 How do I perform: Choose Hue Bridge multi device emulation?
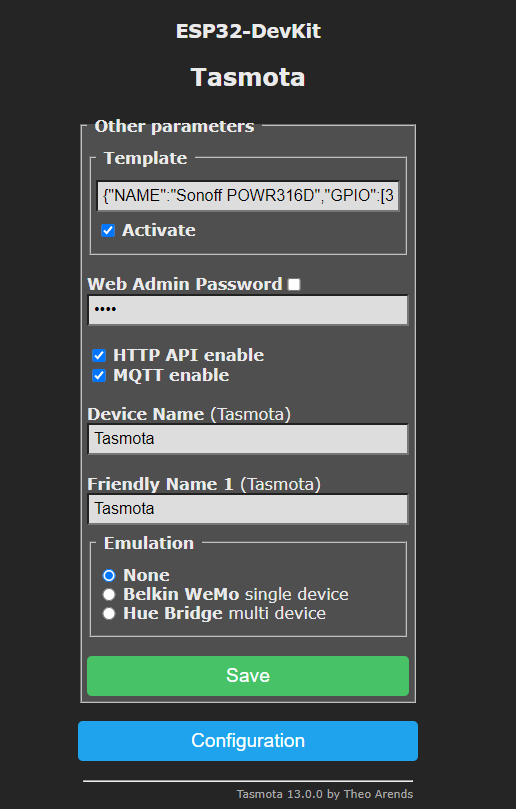coord(109,613)
